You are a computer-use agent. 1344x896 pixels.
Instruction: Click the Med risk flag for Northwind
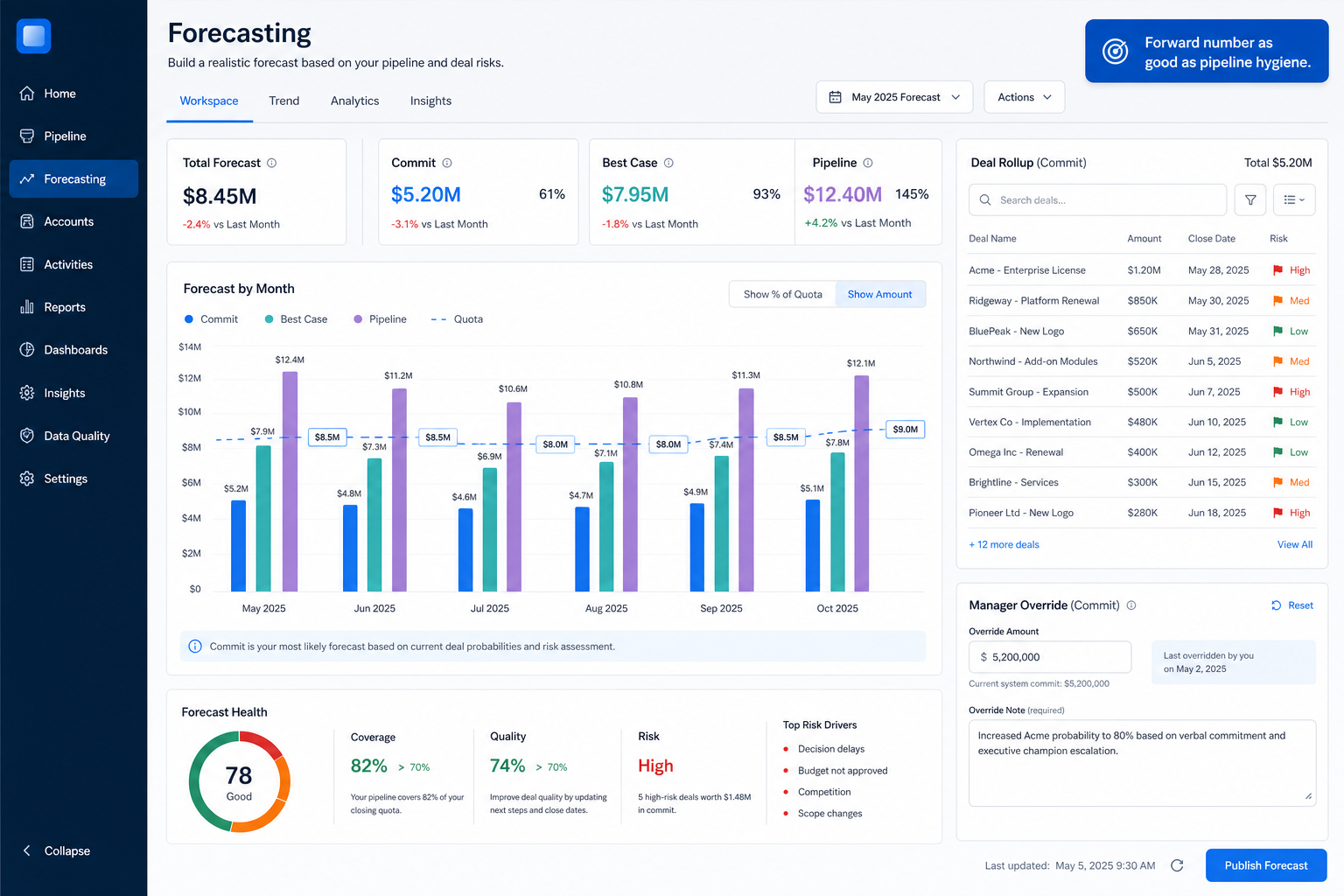pyautogui.click(x=1278, y=361)
